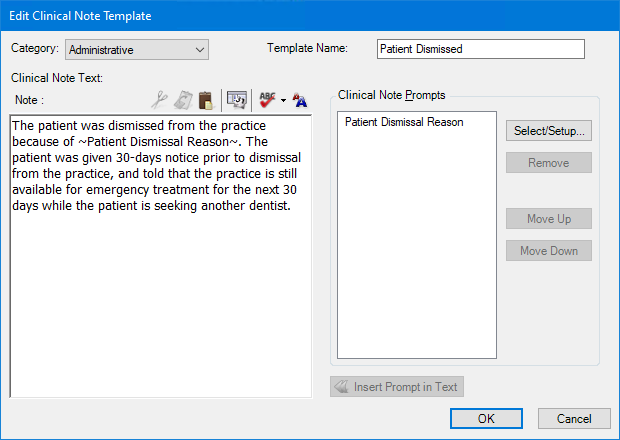
Task: Click the Cut scissors icon
Action: click(159, 99)
